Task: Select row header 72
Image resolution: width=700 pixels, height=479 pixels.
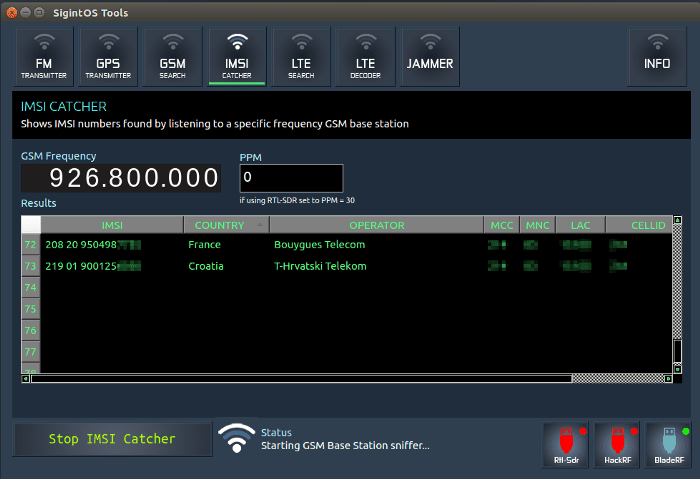Action: [30, 245]
